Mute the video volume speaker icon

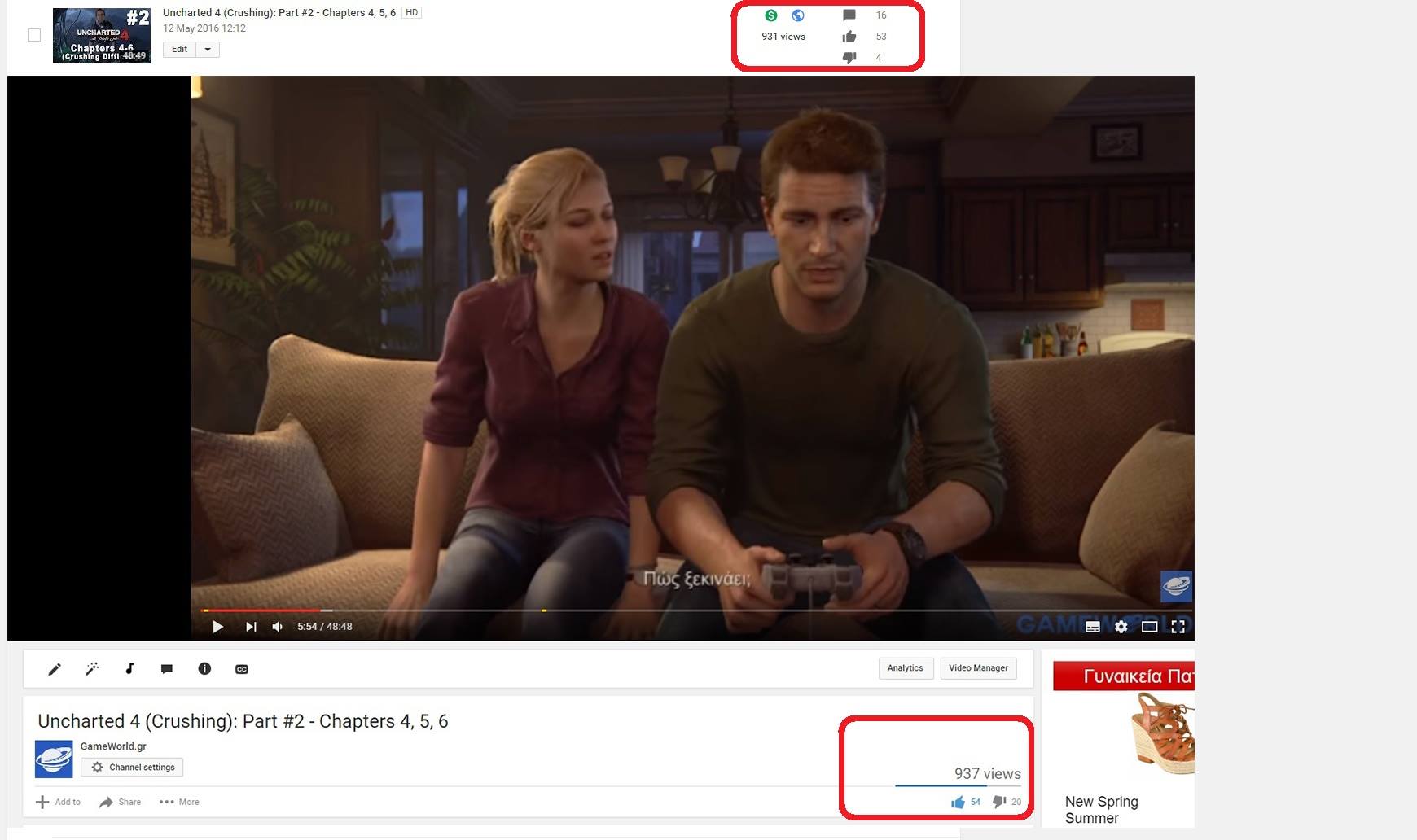pyautogui.click(x=278, y=627)
